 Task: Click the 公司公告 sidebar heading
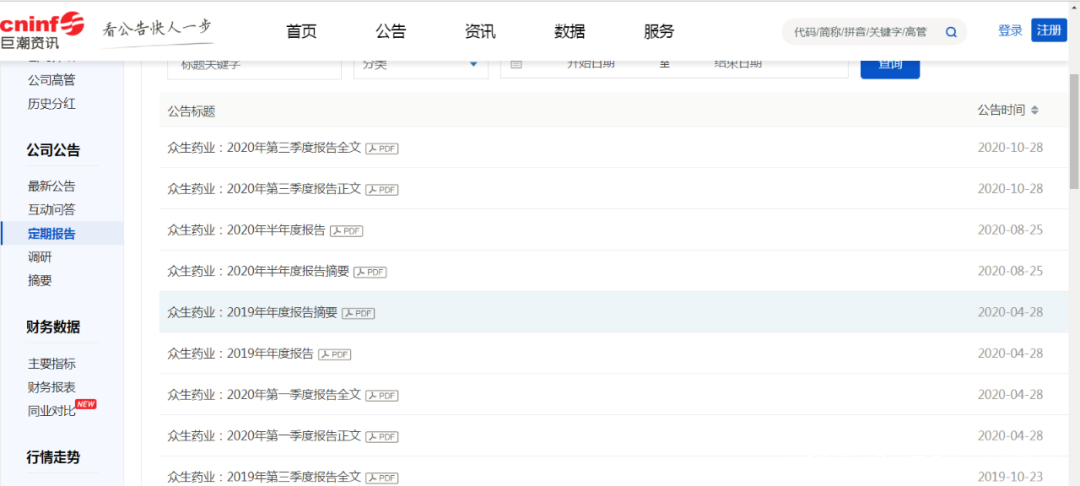click(53, 151)
